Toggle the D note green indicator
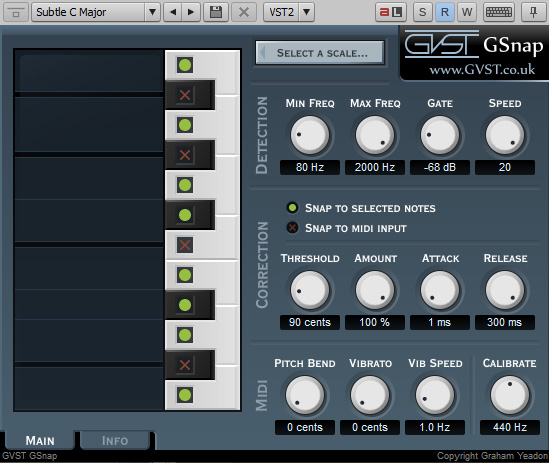This screenshot has height=463, width=549. (x=185, y=335)
